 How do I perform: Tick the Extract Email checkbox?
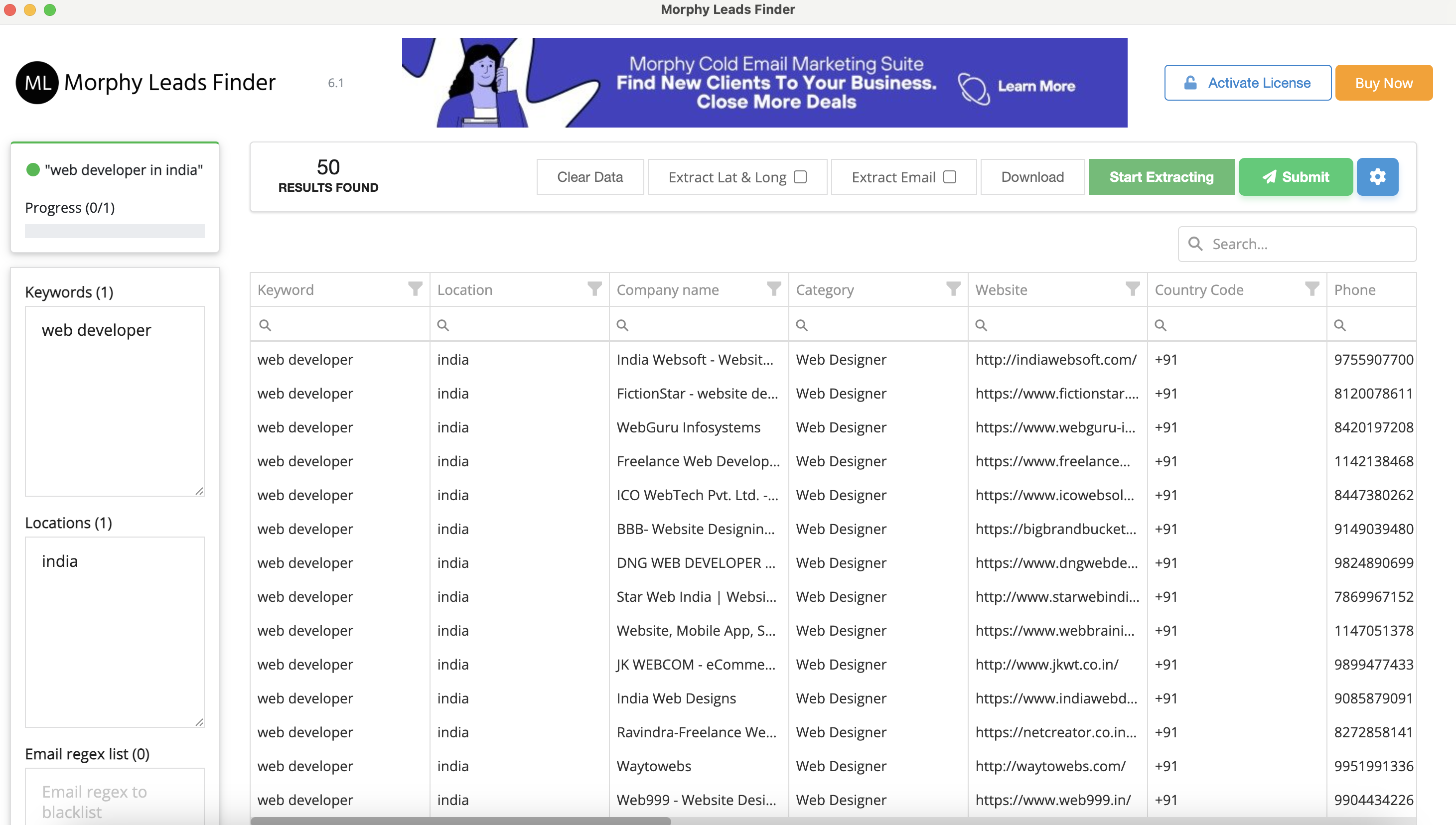pos(949,177)
